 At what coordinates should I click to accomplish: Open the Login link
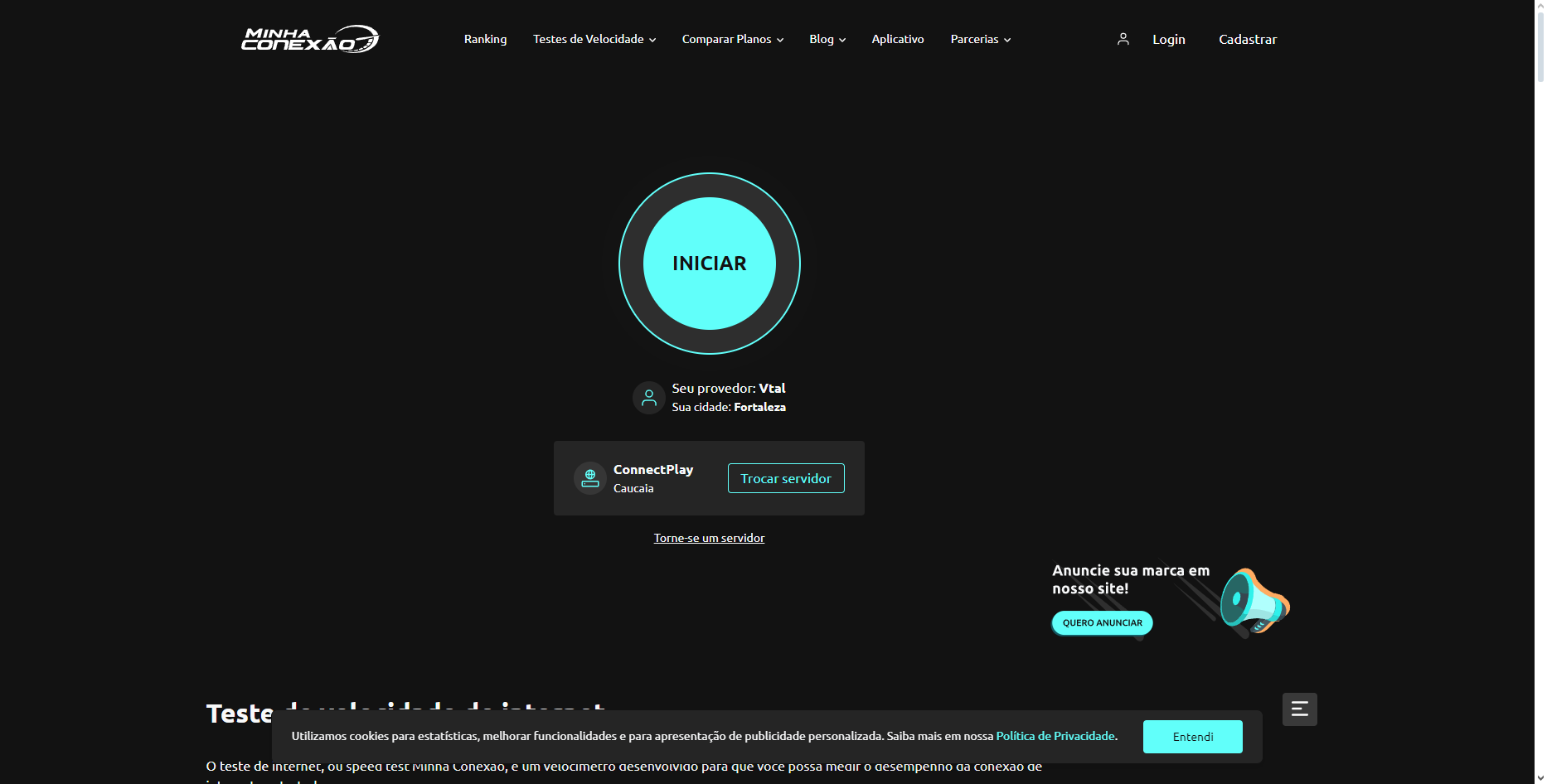(1169, 39)
